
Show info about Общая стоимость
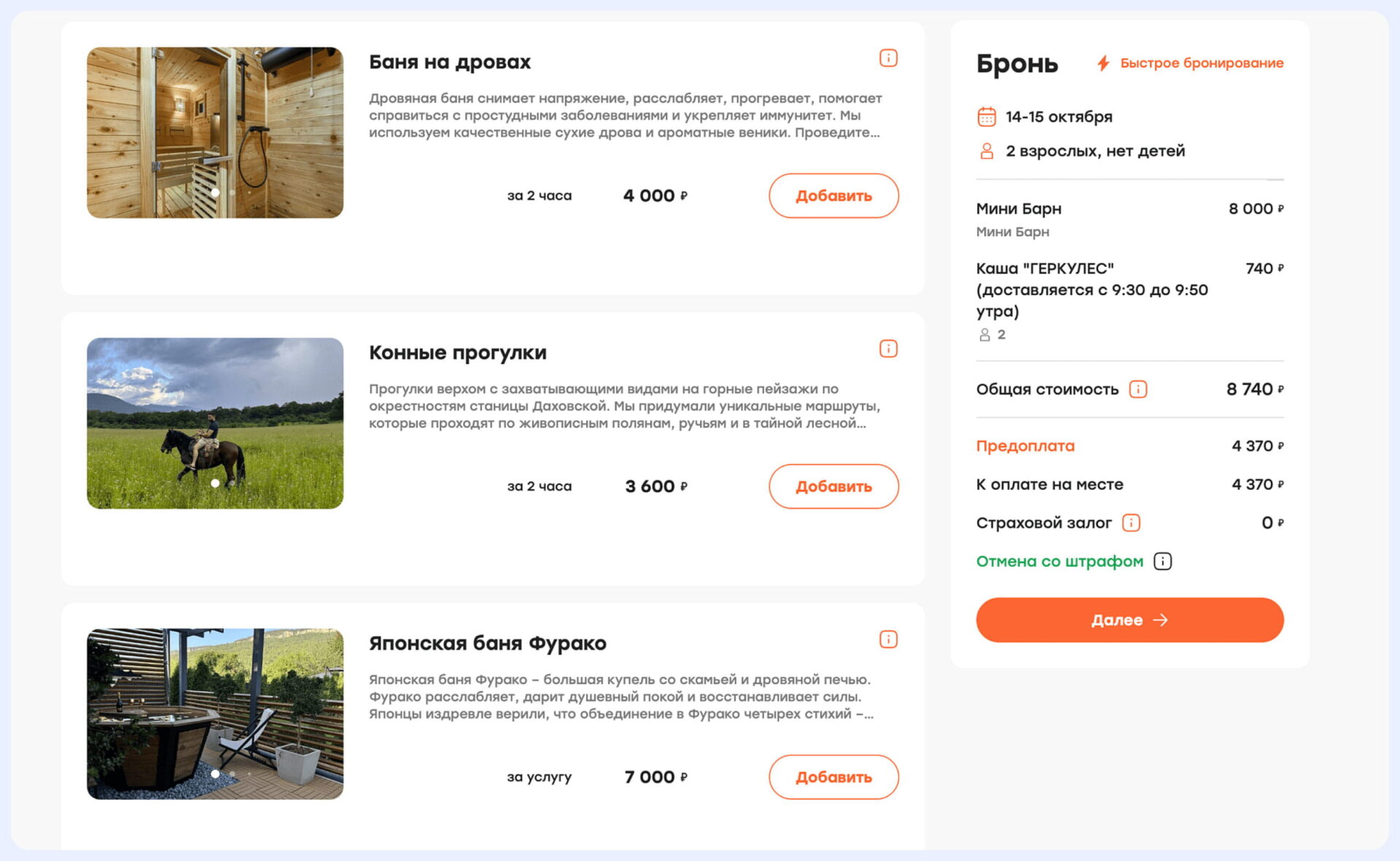coord(1137,389)
